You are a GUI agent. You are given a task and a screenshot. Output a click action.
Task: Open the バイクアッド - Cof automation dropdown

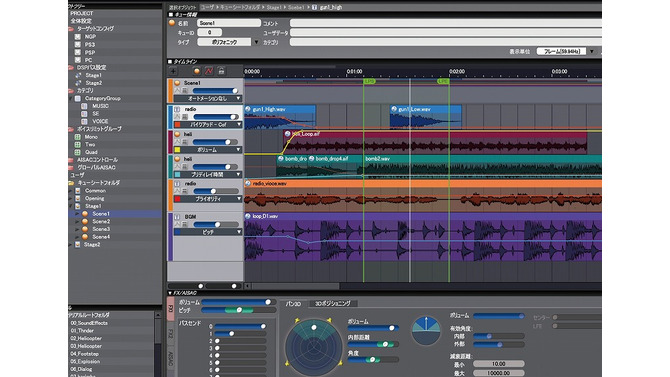coord(208,124)
